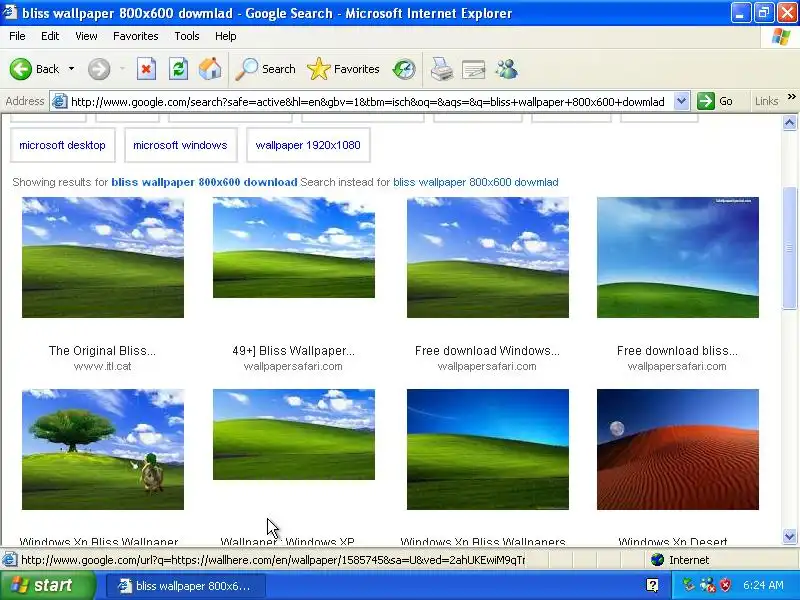Click the 6:24 AM system clock
Viewport: 800px width, 600px height.
(763, 585)
